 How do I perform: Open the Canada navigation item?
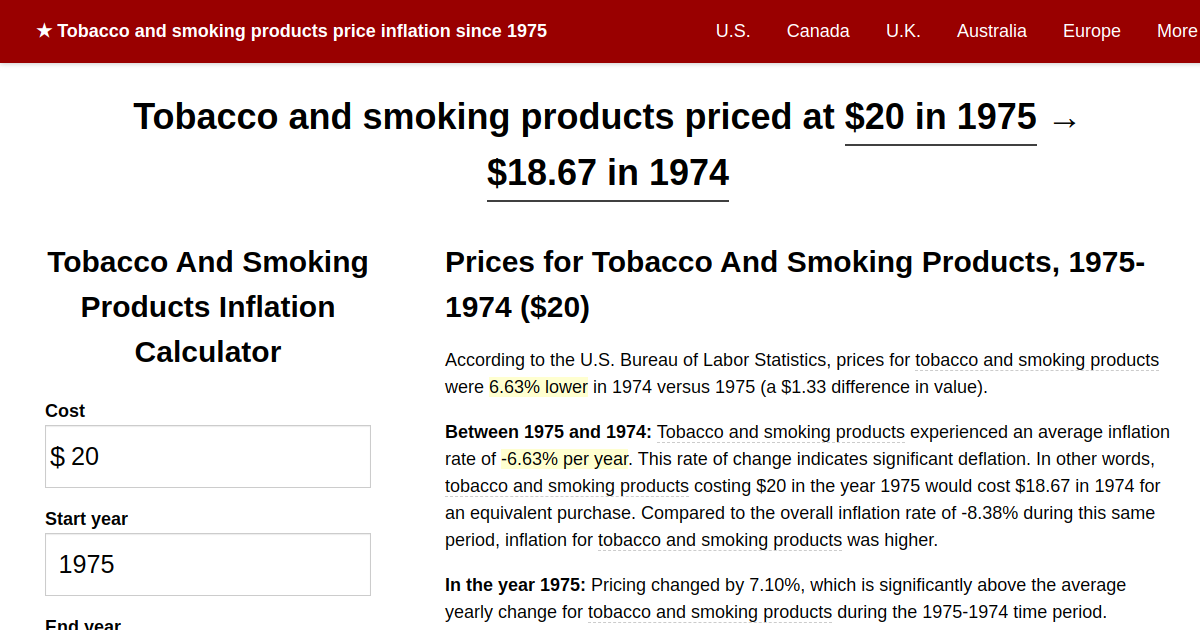click(818, 31)
